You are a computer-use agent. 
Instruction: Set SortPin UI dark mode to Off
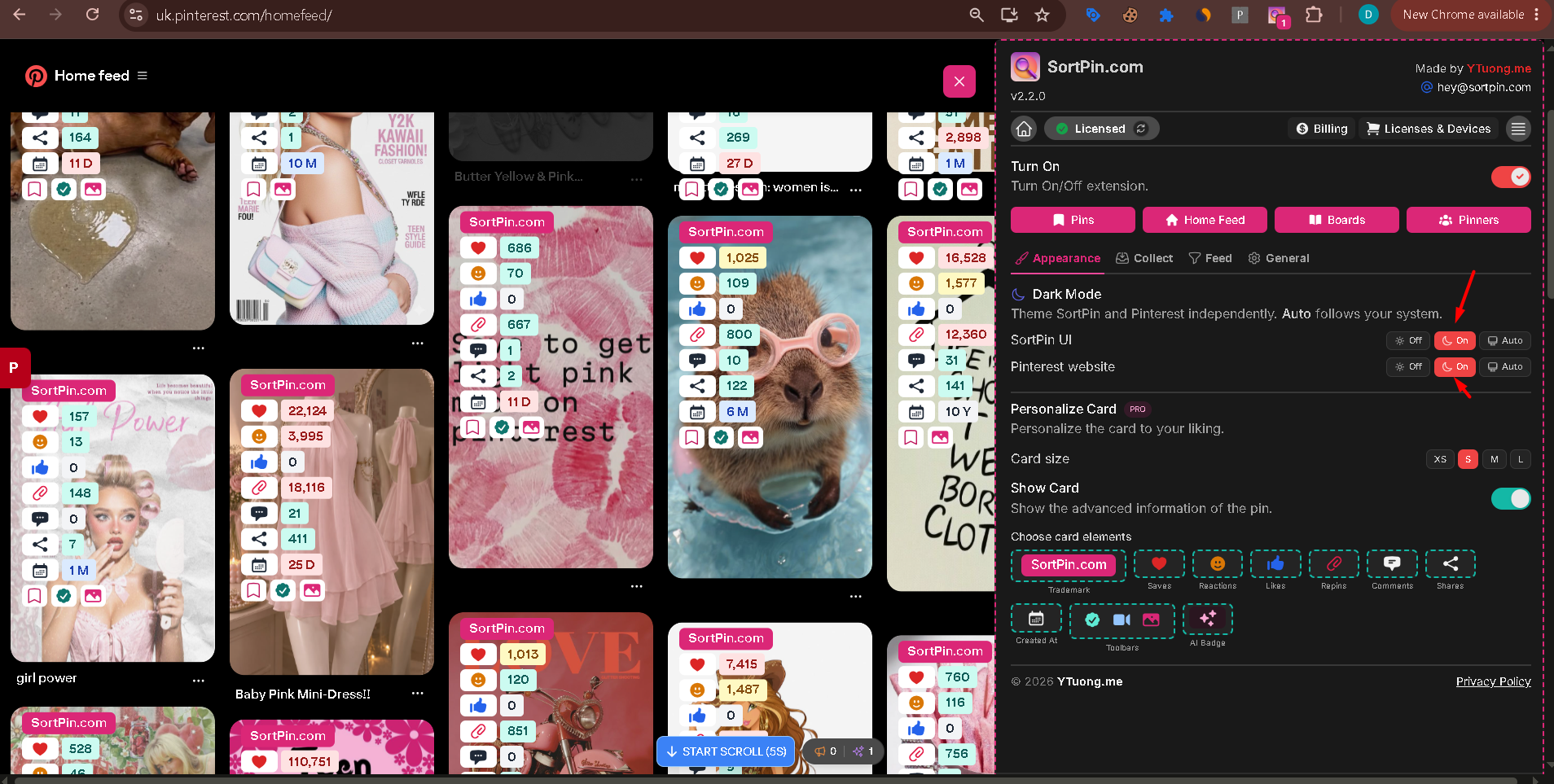(1408, 340)
